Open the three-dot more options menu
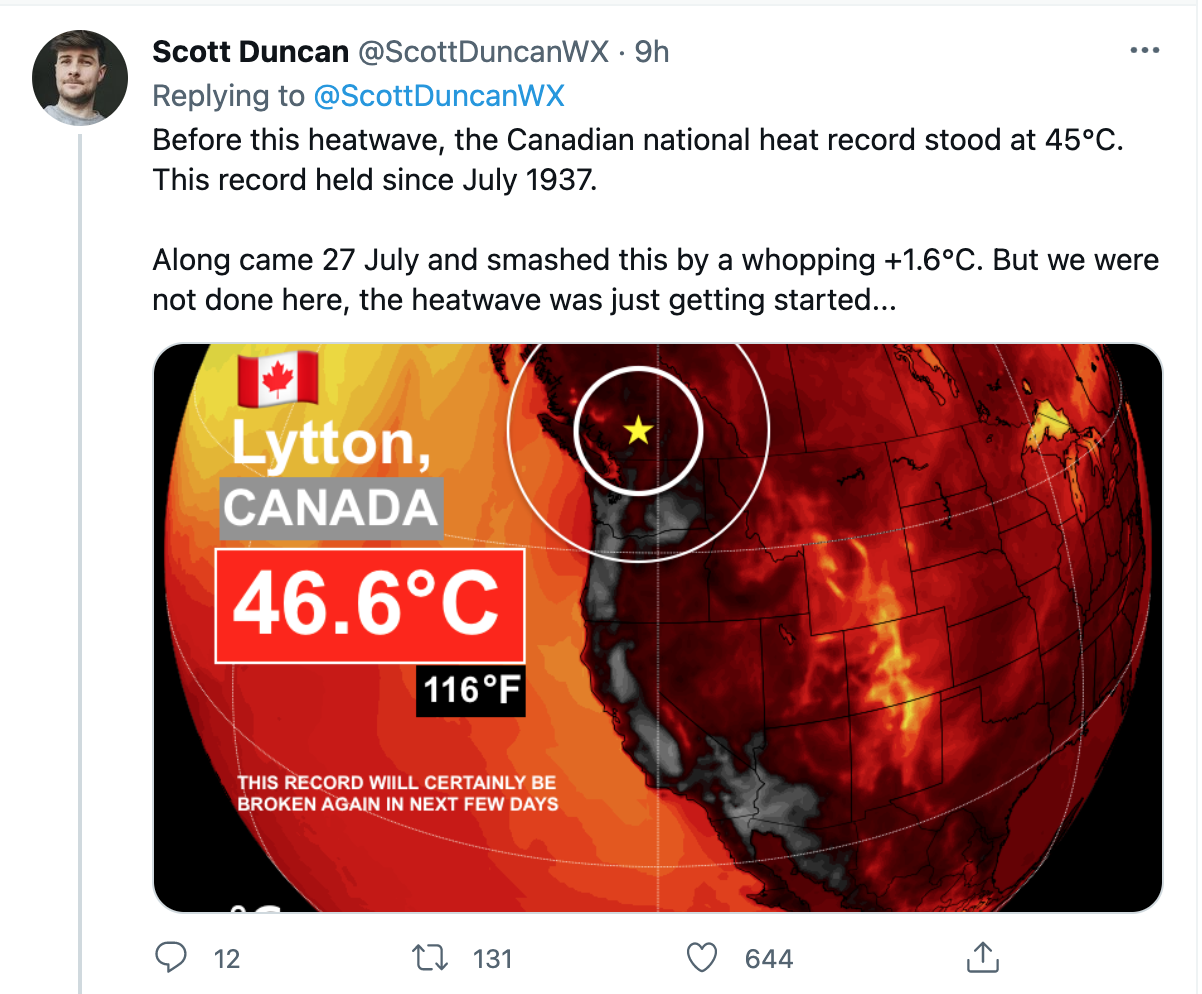1202x994 pixels. (1144, 51)
